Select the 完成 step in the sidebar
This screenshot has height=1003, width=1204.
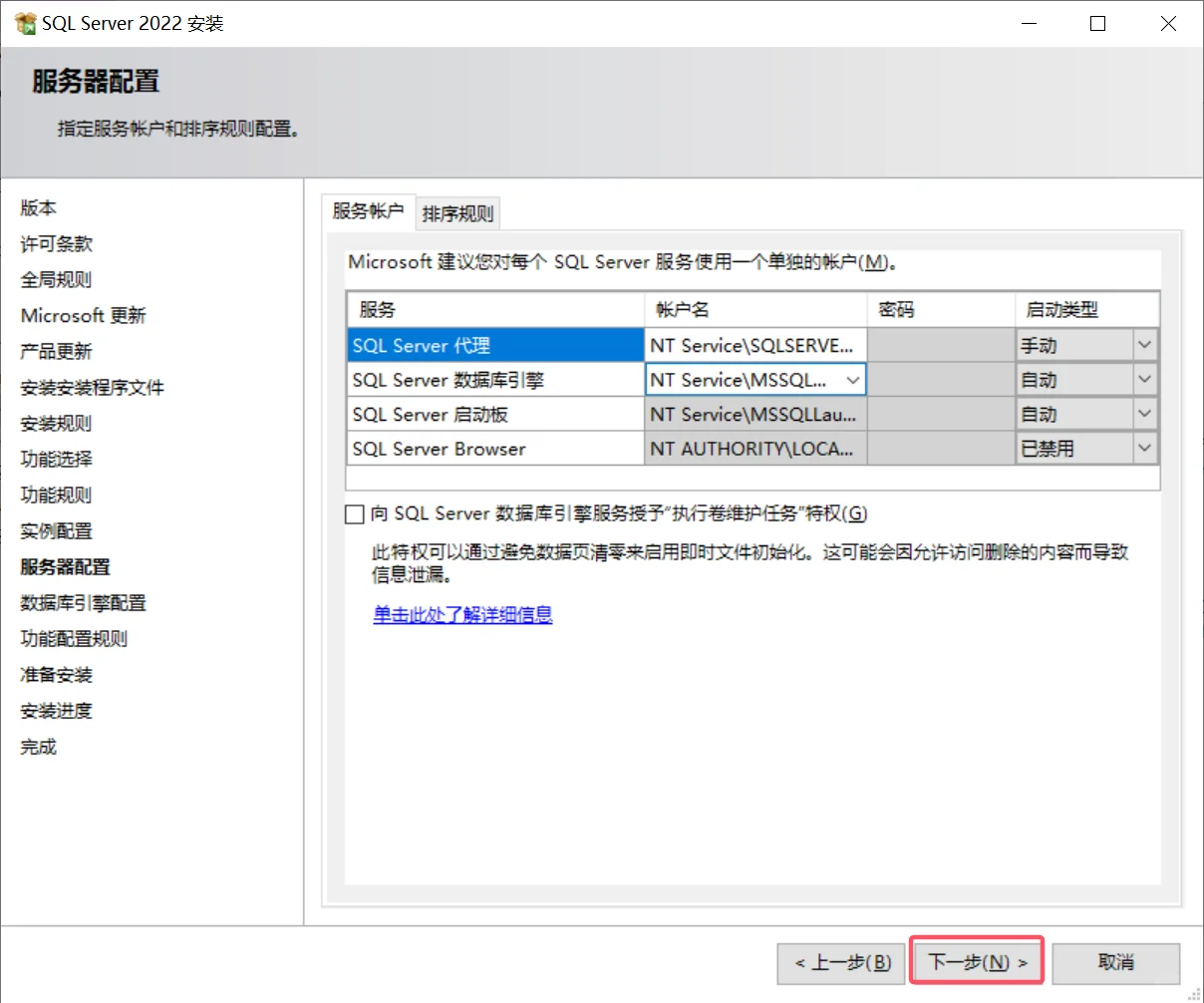pos(37,746)
